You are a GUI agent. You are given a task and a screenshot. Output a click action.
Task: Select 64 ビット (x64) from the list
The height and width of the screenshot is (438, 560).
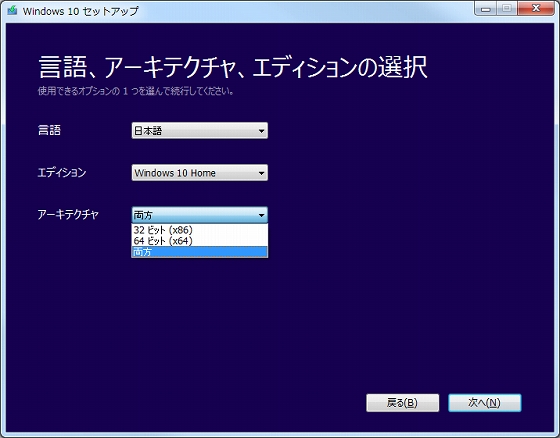point(200,241)
